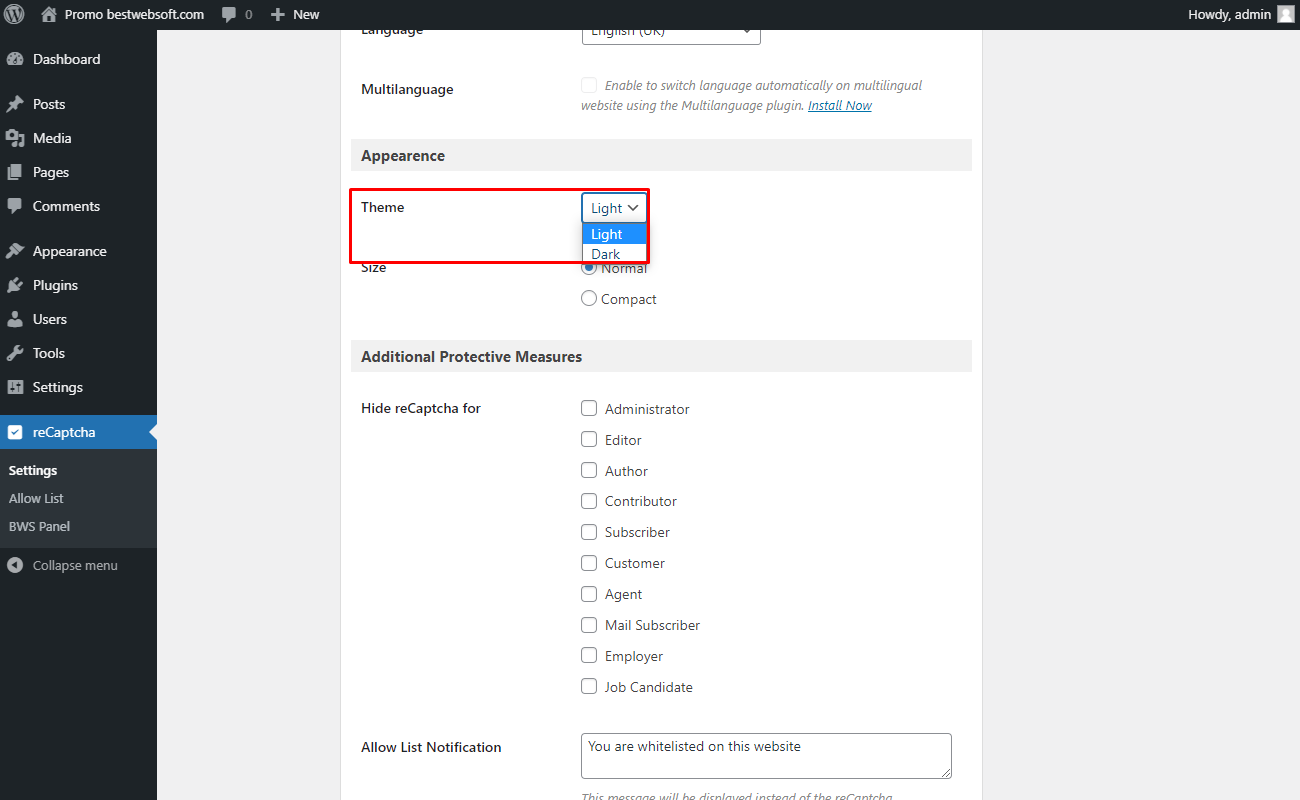Check the Customer role checkbox
The height and width of the screenshot is (800, 1300).
click(x=589, y=563)
